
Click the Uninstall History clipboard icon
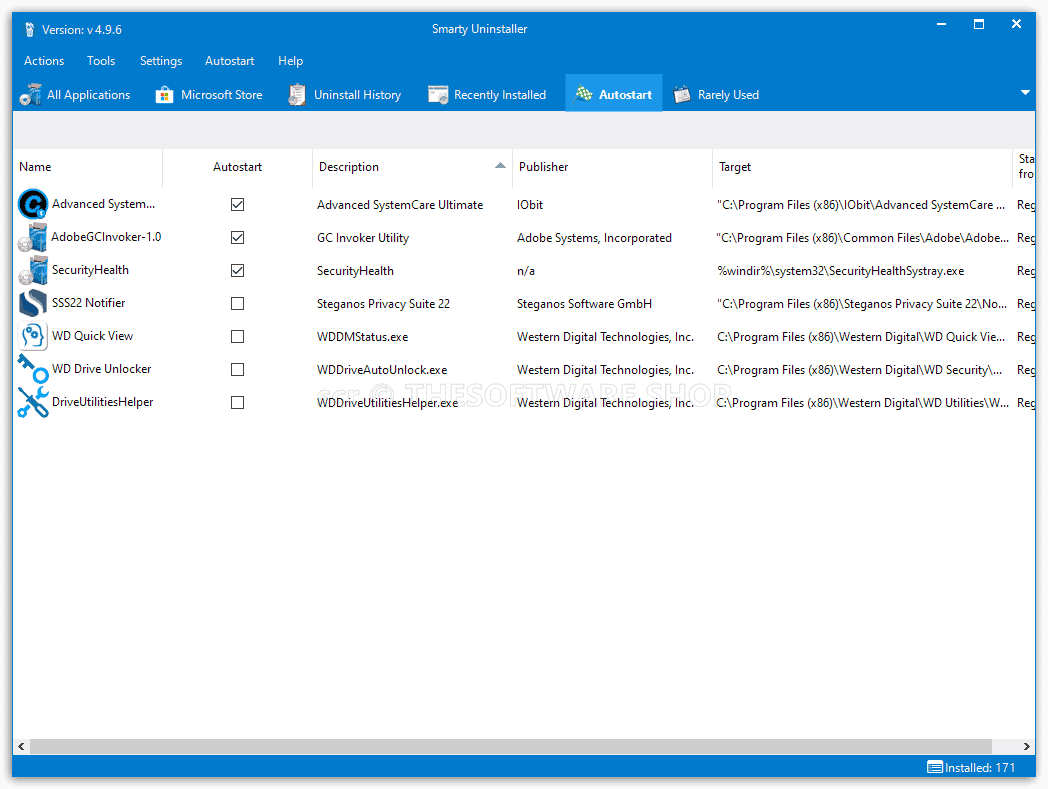297,94
